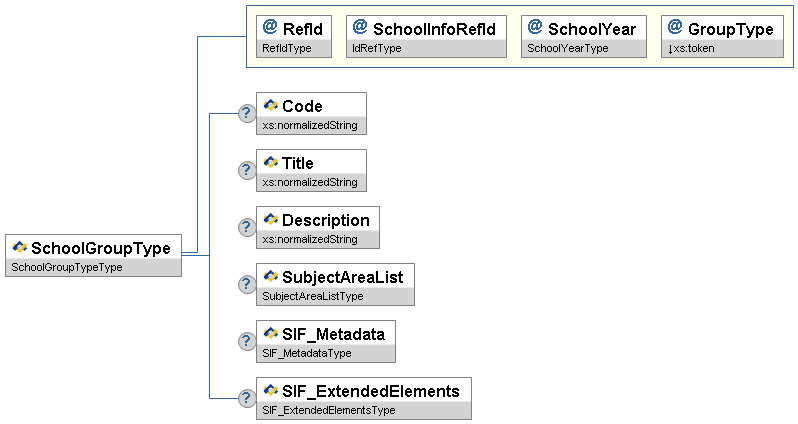This screenshot has width=798, height=424.
Task: Click the question mark icon beside SIF_ExtendedElements
Action: [247, 398]
